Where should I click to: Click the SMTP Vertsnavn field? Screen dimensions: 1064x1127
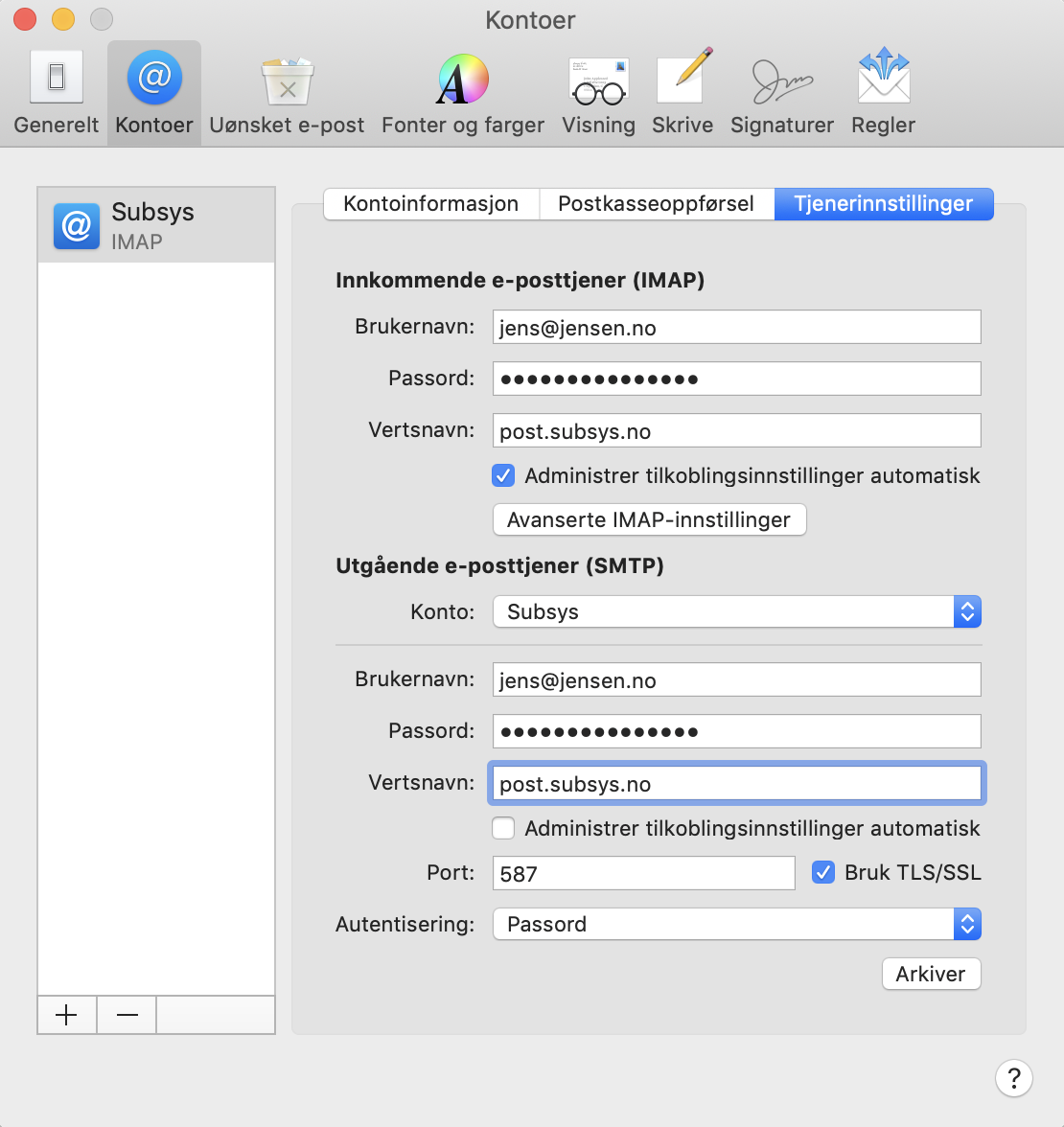(737, 784)
